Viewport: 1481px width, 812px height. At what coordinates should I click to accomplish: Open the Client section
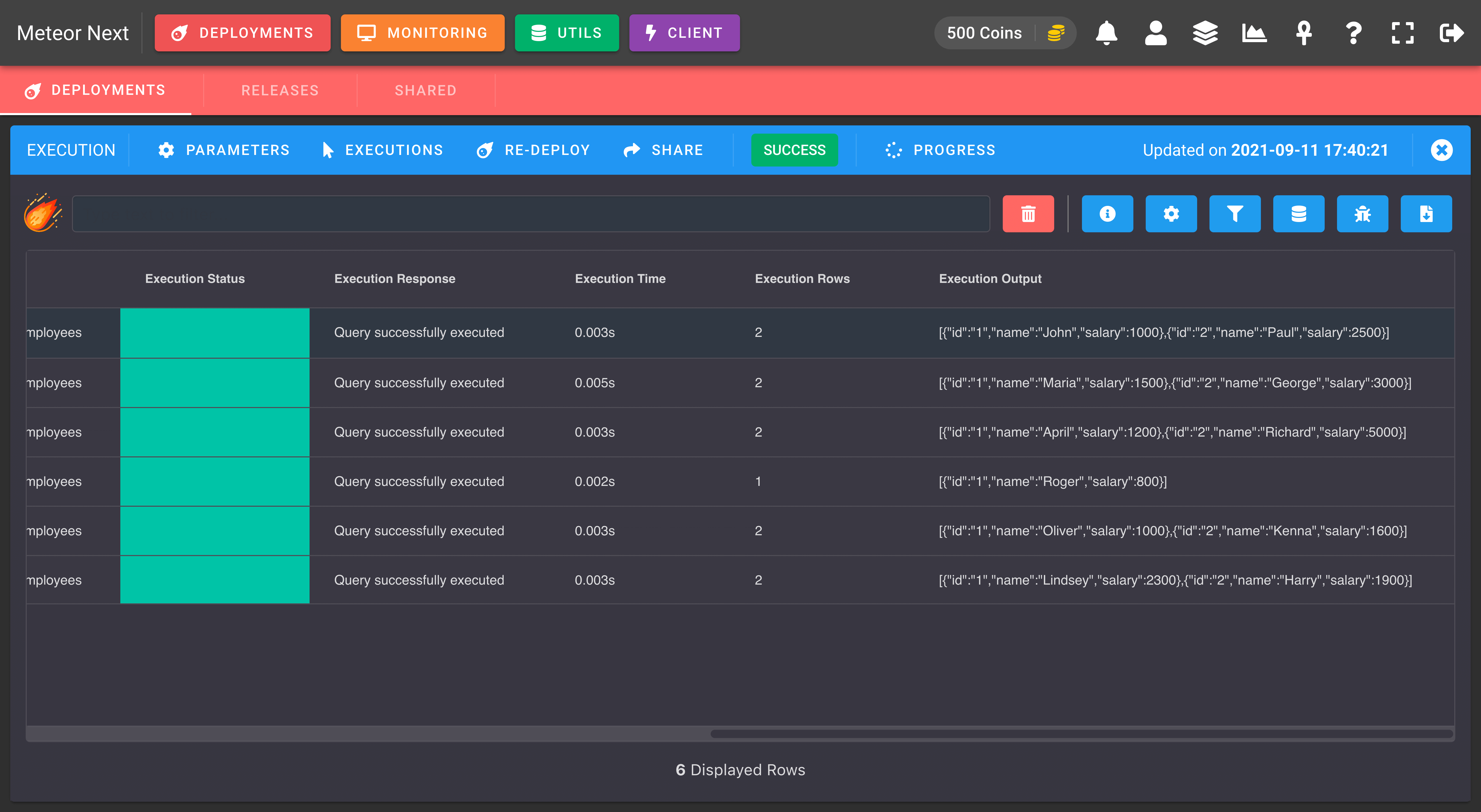click(x=684, y=33)
